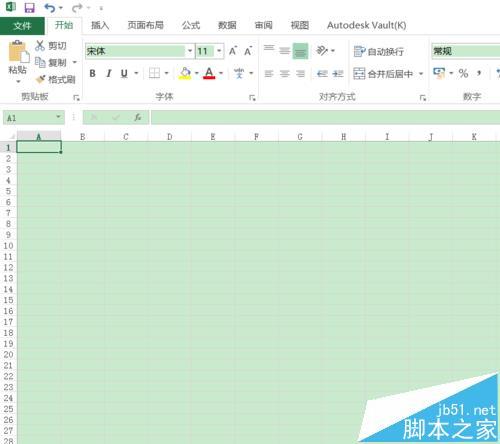Click the Insert Function fx icon
500x444 pixels.
[137, 117]
